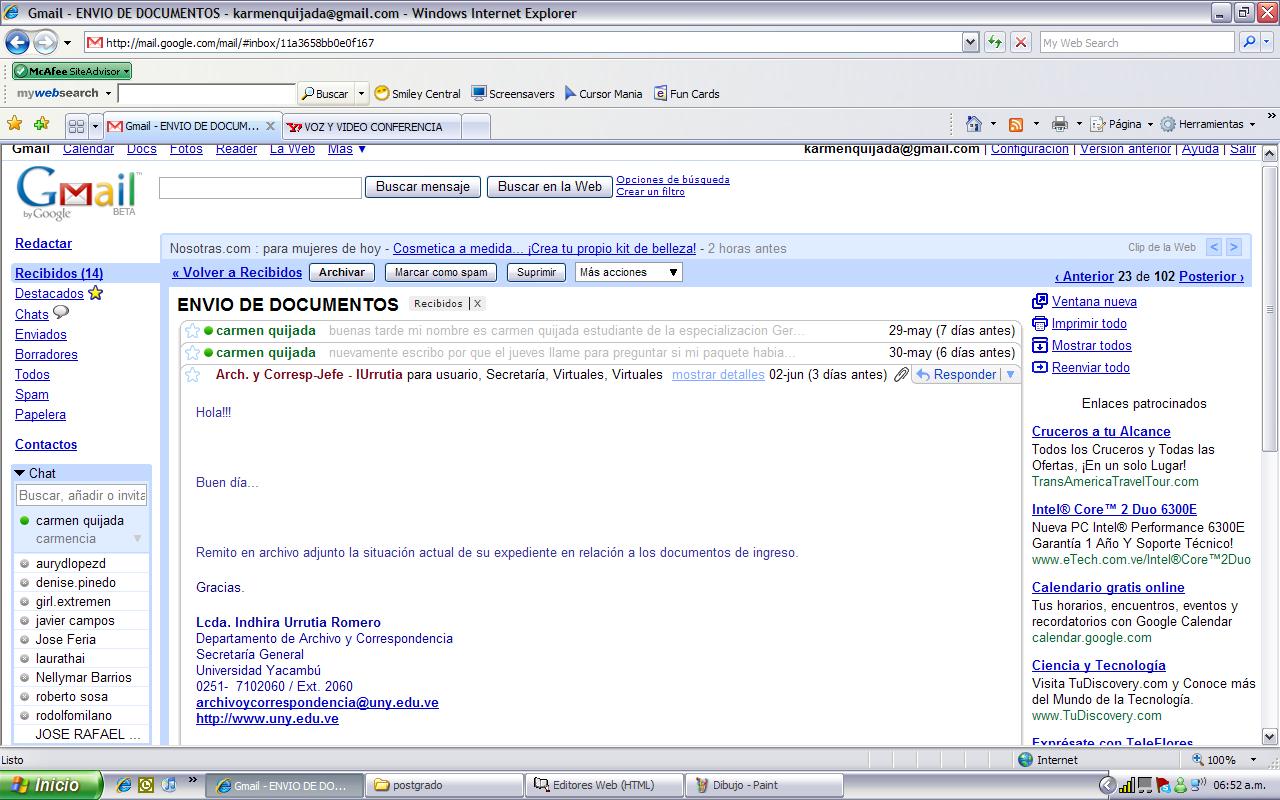The height and width of the screenshot is (800, 1280).
Task: Click Add to Favorites star-plus icon
Action: tap(41, 124)
